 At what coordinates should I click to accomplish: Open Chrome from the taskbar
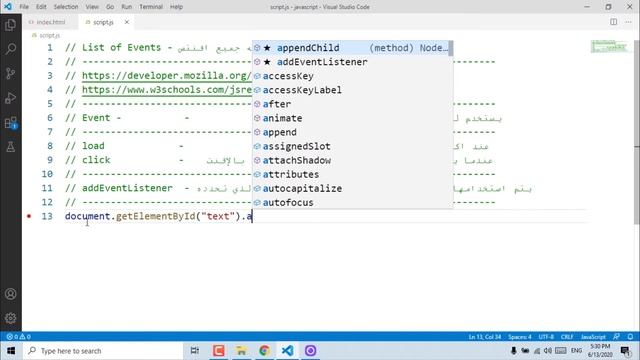(264, 351)
